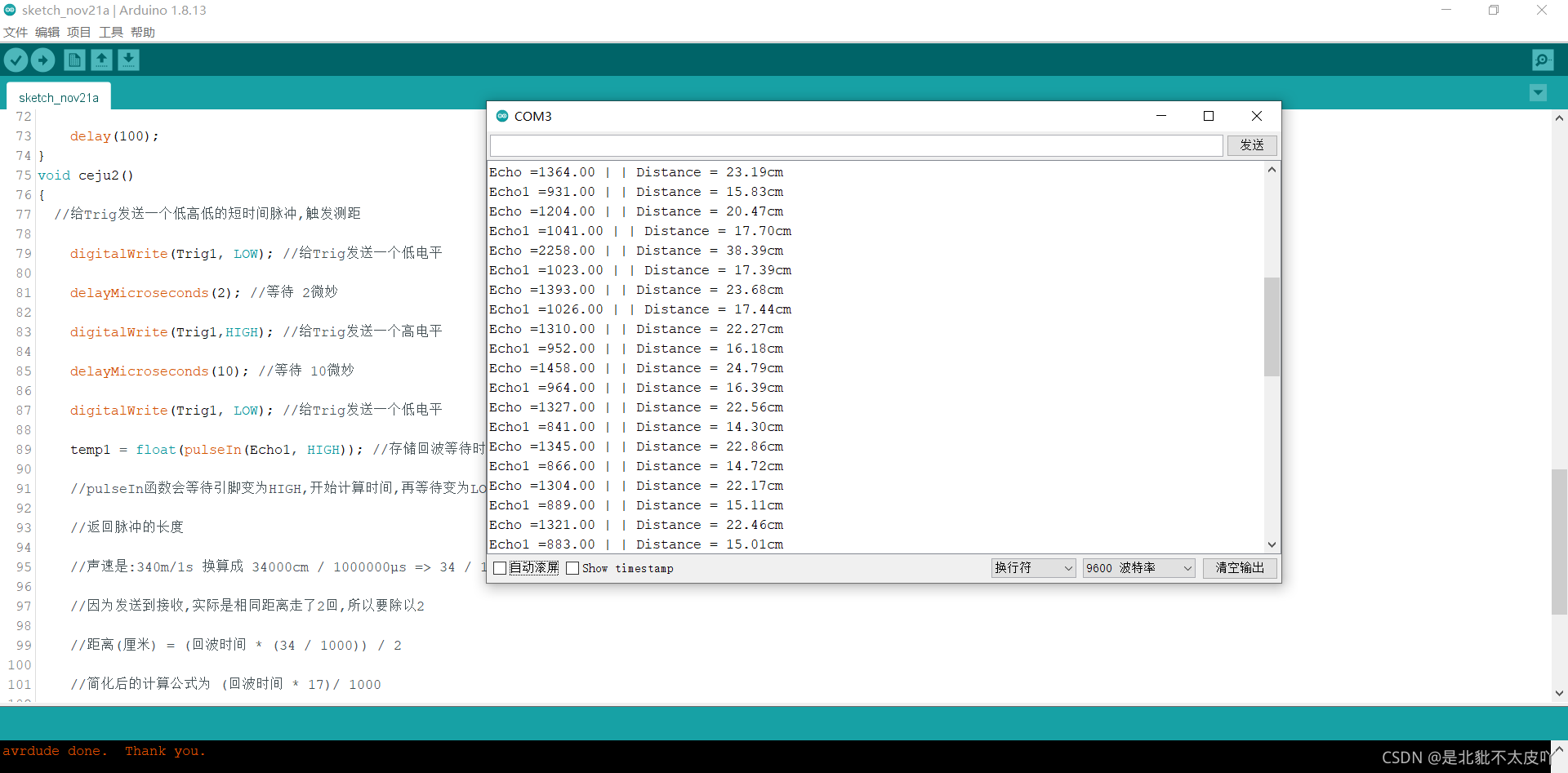Click the serial output scroll down arrow
Viewport: 1568px width, 773px height.
(x=1272, y=544)
